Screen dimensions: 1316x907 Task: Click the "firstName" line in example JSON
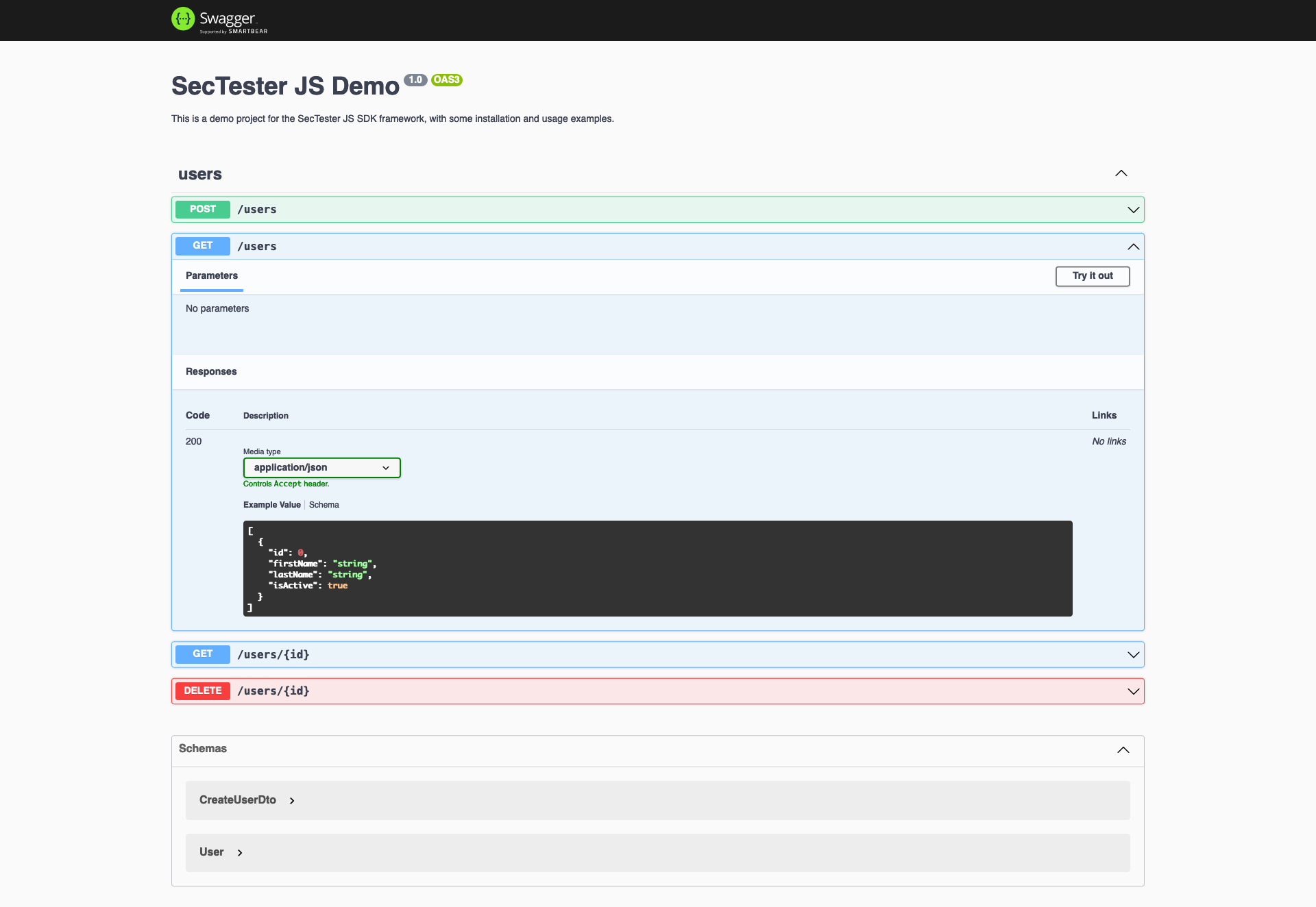point(322,564)
